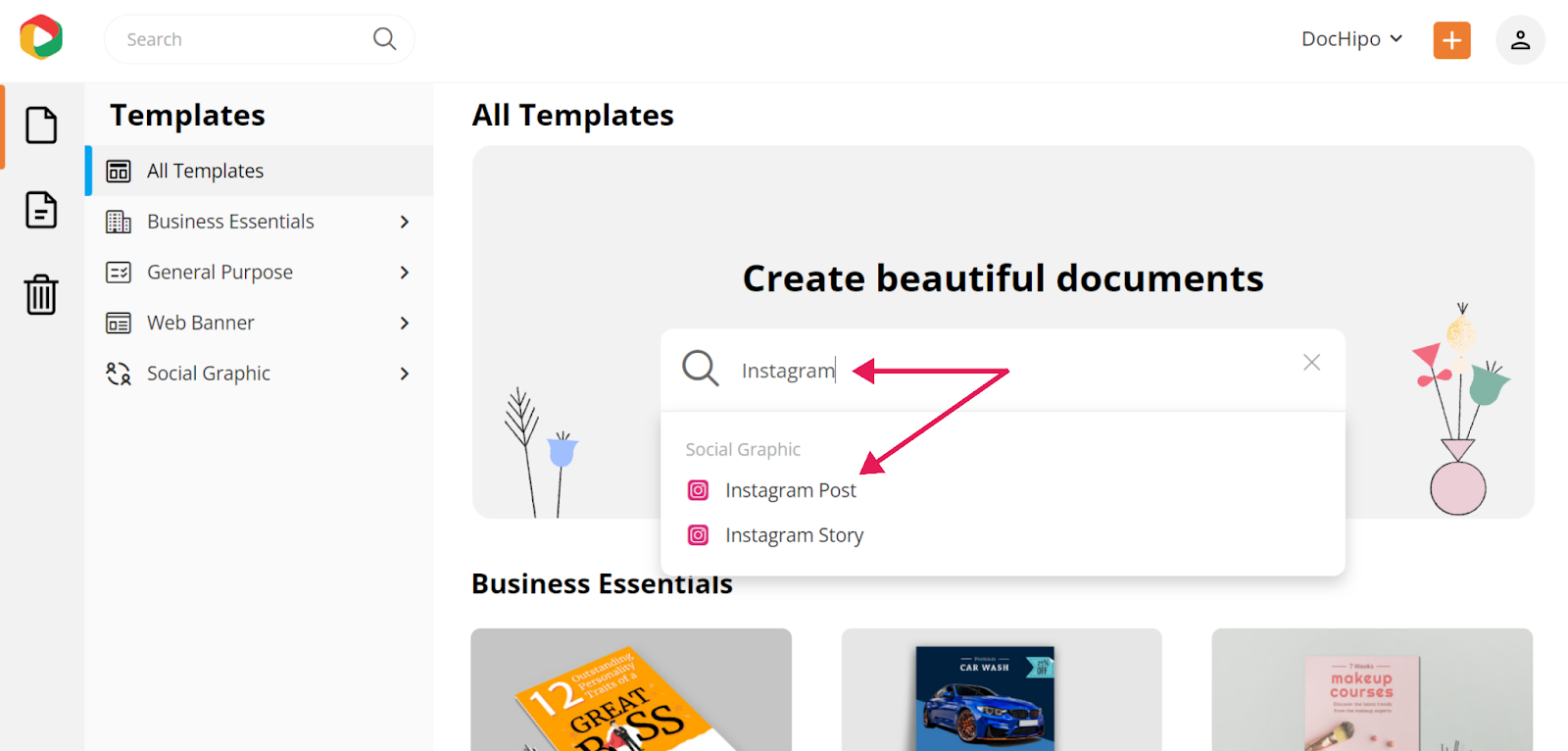Open the DocHipo account dropdown
The image size is (1568, 751).
click(1351, 39)
